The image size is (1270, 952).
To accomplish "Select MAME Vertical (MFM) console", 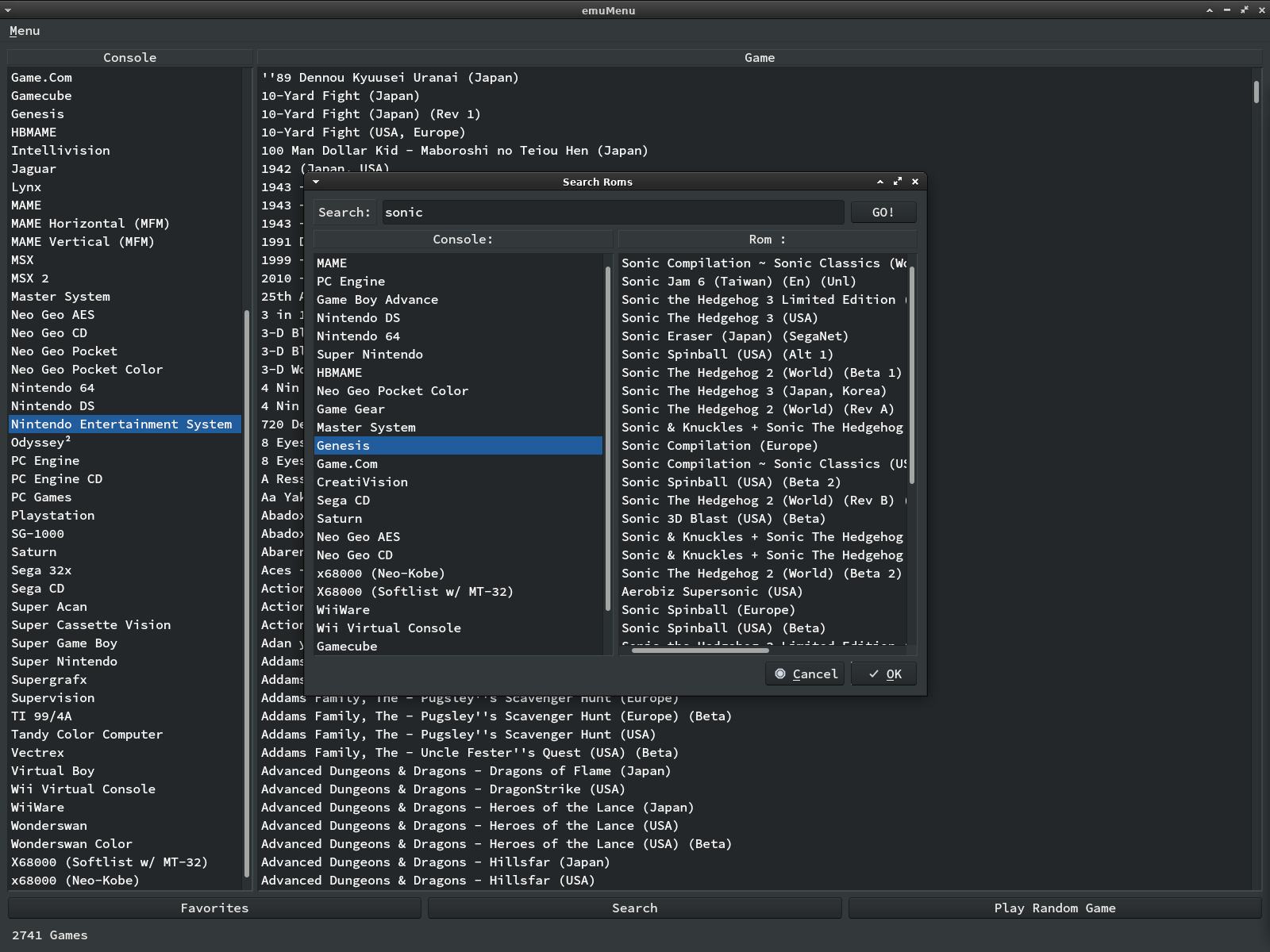I will (125, 242).
